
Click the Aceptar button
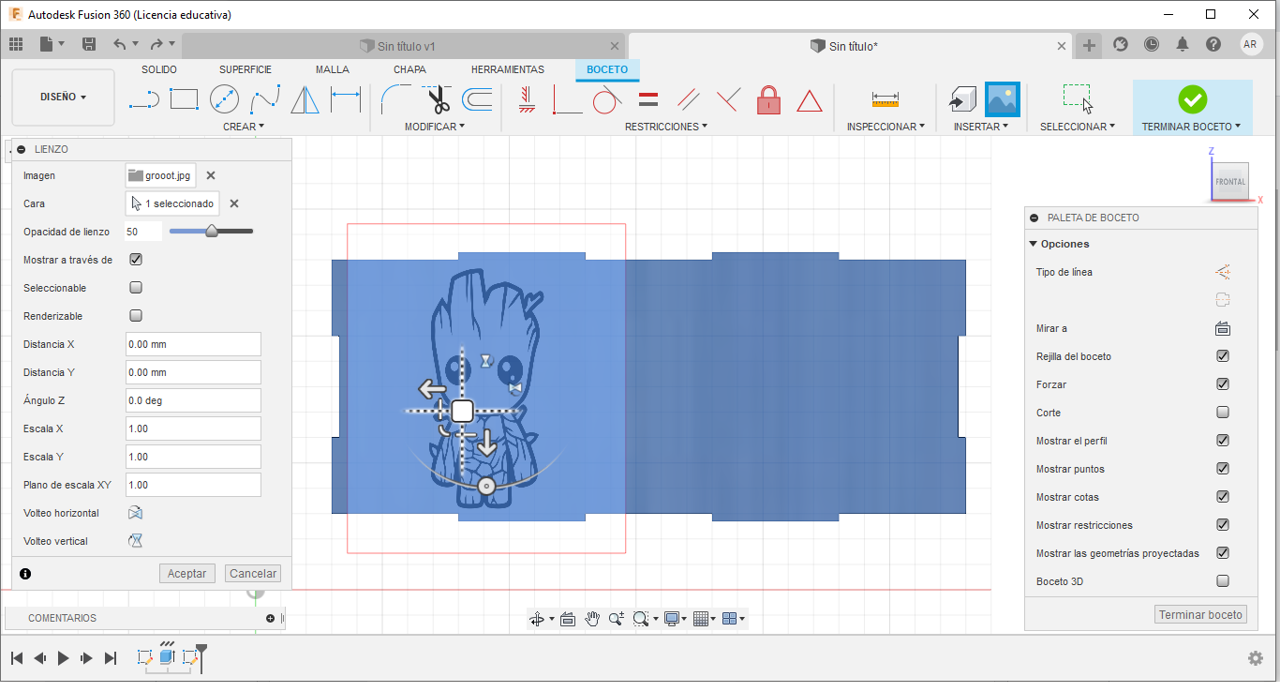(x=187, y=573)
